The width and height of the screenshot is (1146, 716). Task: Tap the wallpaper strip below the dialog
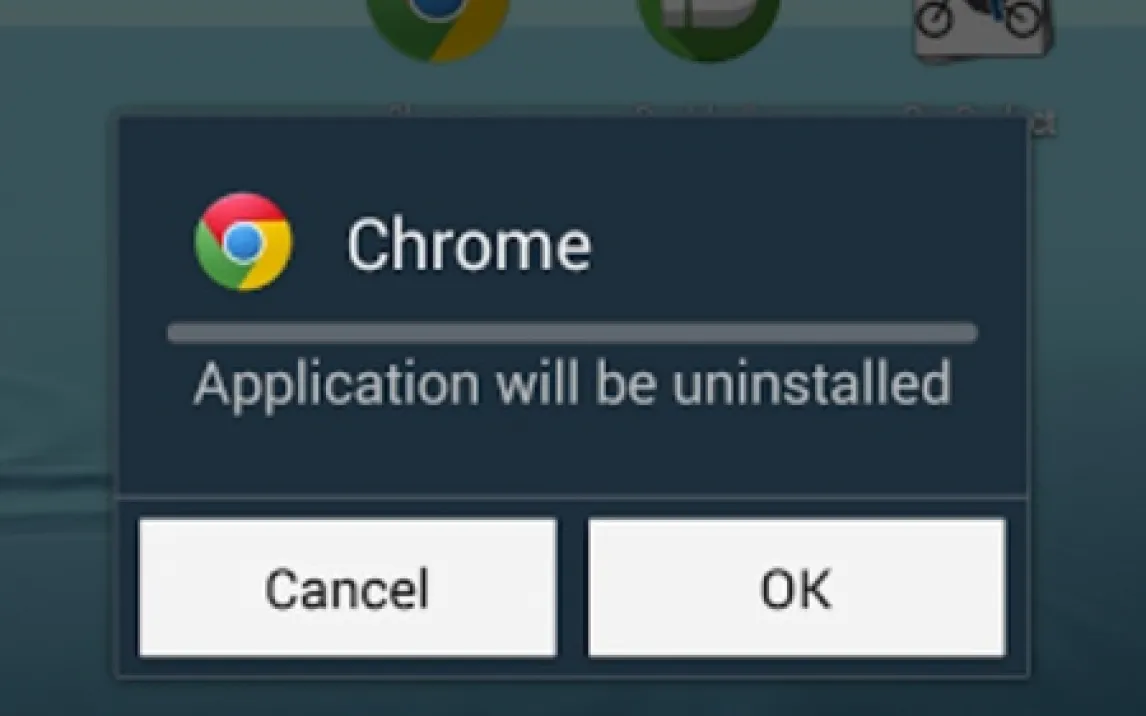pyautogui.click(x=573, y=698)
